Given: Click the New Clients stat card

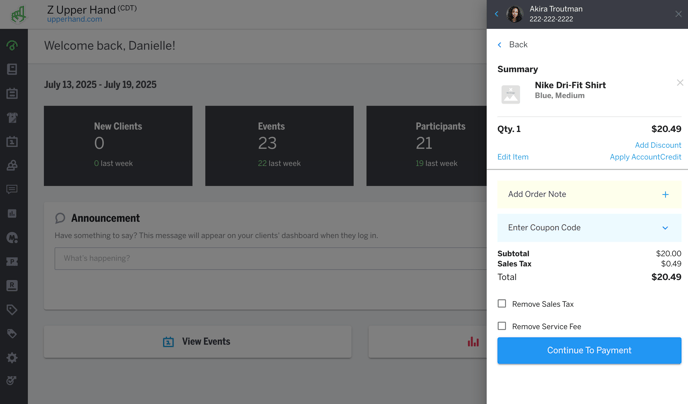Looking at the screenshot, I should click(118, 146).
